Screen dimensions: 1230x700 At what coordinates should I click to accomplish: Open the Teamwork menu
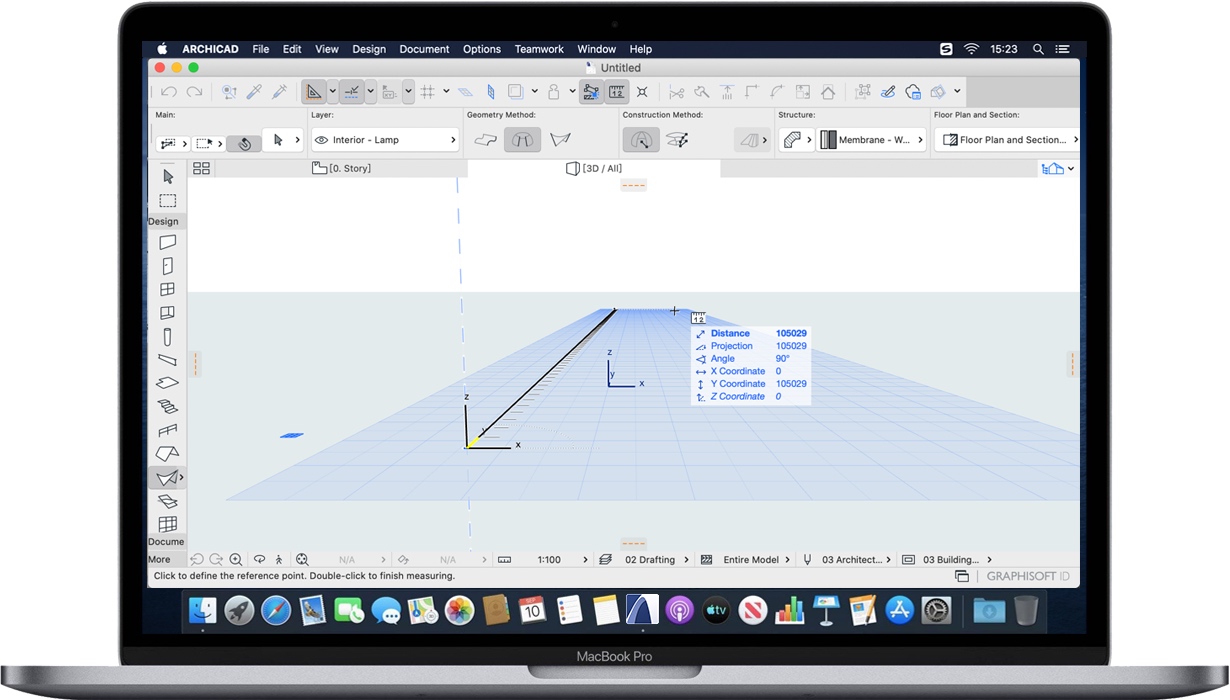coord(539,49)
